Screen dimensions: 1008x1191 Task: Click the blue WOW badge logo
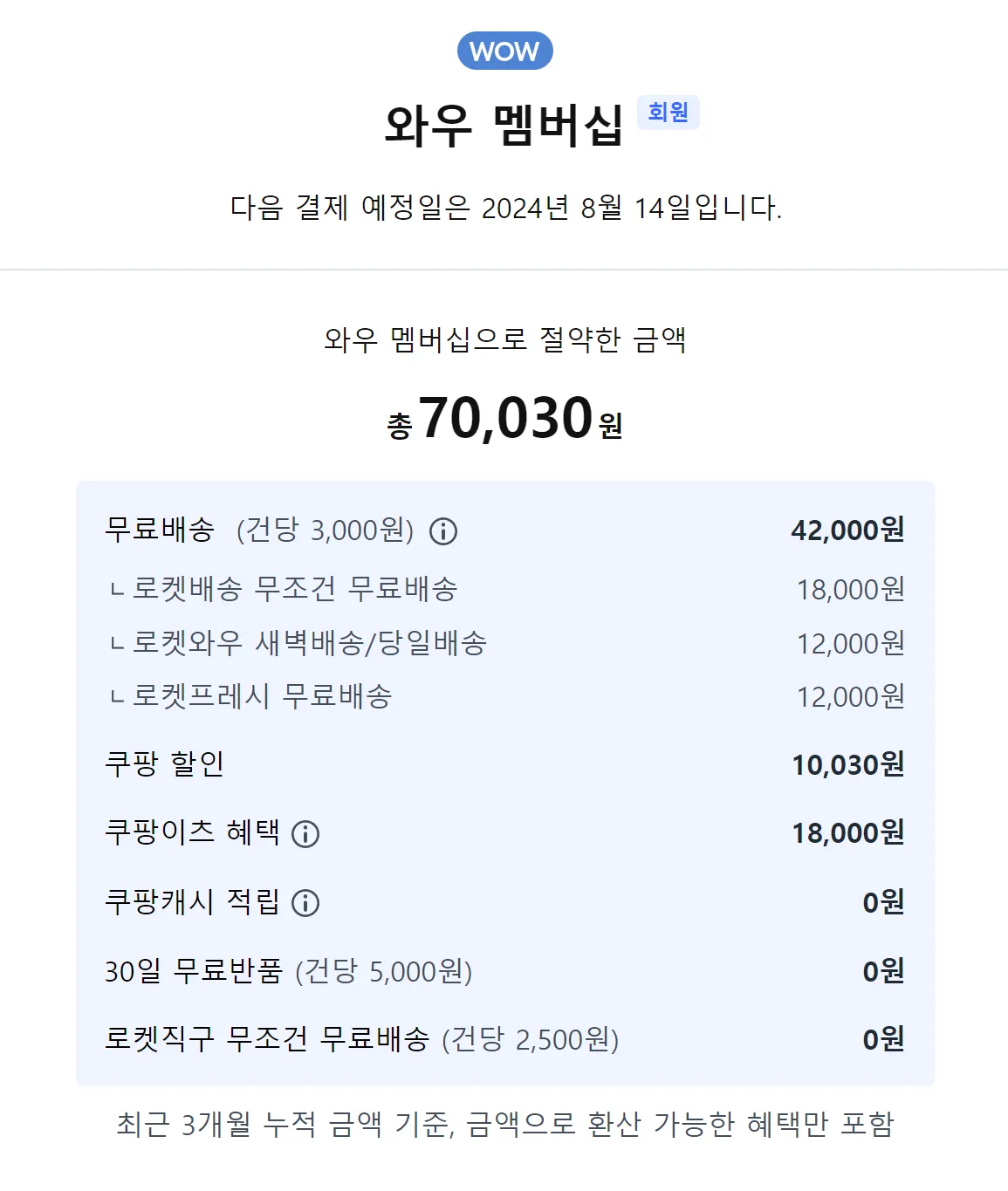[504, 51]
